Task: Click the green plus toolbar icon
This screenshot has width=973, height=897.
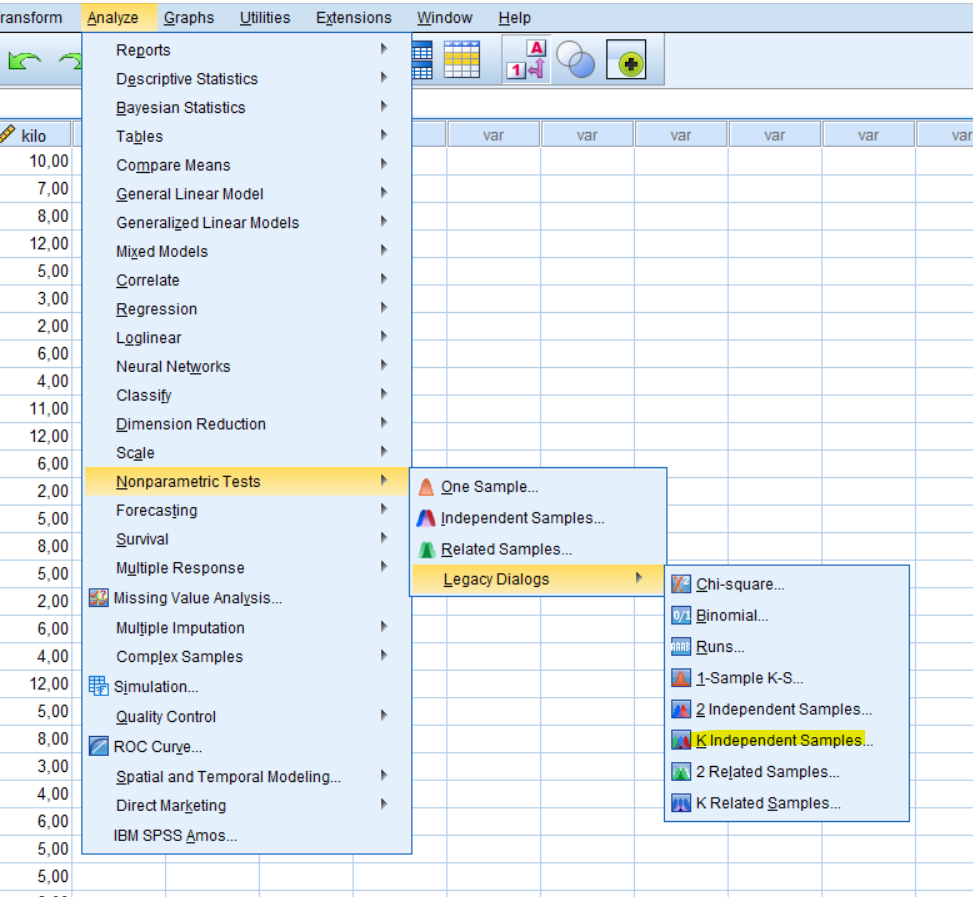Action: coord(630,62)
